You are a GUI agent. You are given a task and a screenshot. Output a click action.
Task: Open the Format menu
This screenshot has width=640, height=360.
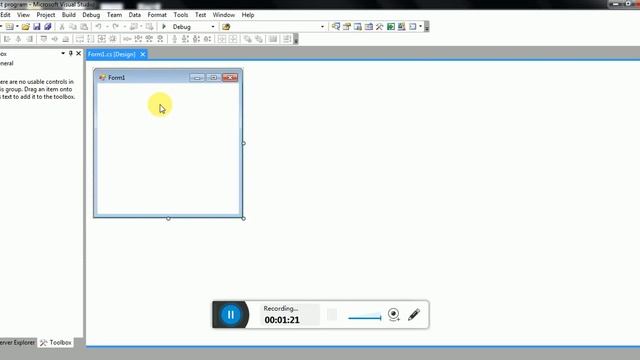pos(157,15)
